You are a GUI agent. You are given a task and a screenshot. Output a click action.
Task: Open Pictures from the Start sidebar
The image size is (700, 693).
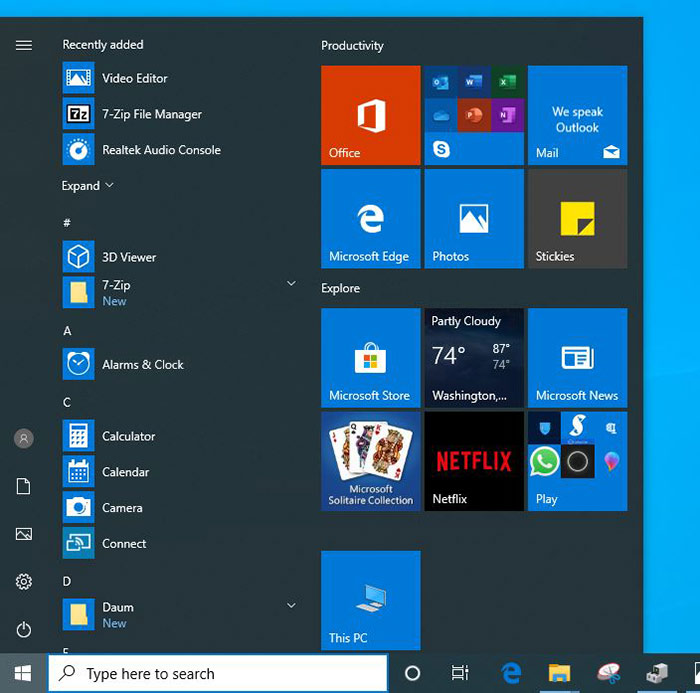pyautogui.click(x=24, y=534)
